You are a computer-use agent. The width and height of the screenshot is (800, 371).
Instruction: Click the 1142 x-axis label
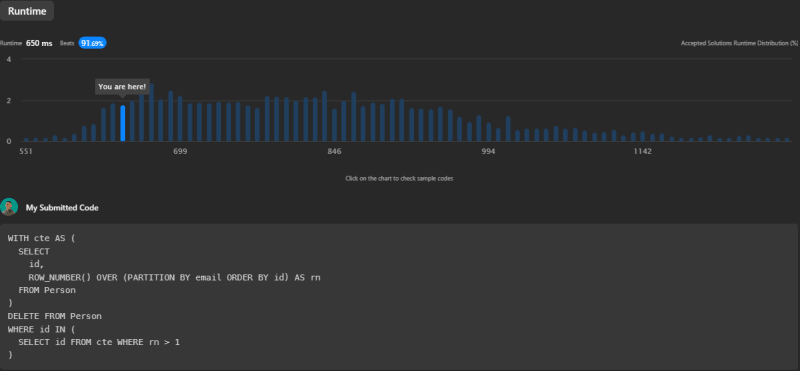643,152
